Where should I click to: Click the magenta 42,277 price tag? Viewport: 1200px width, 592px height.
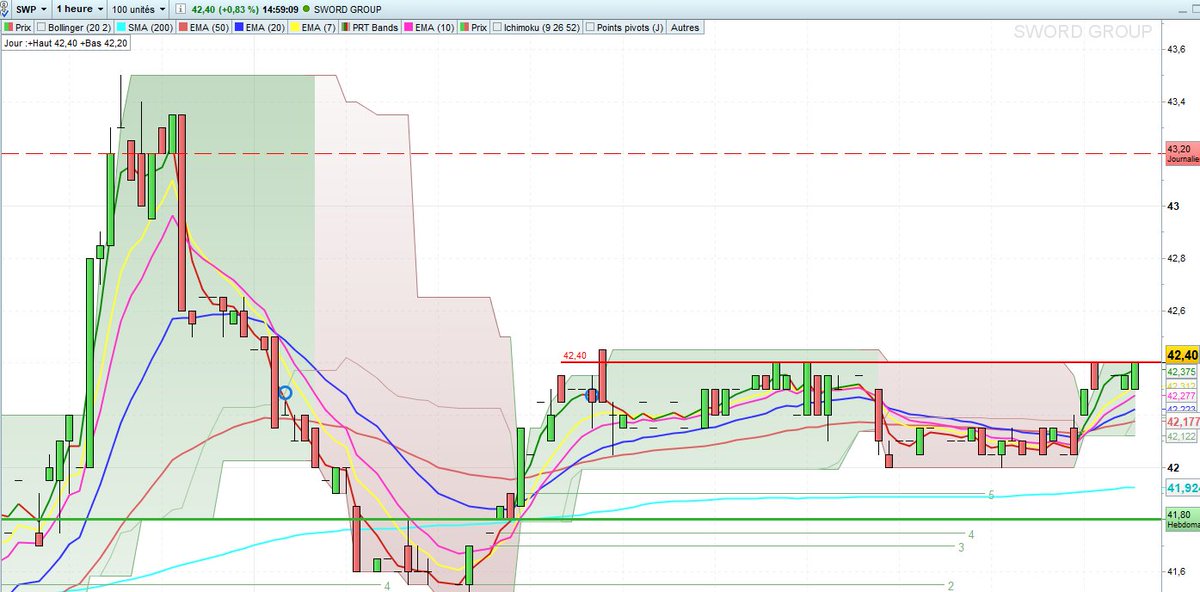1182,397
